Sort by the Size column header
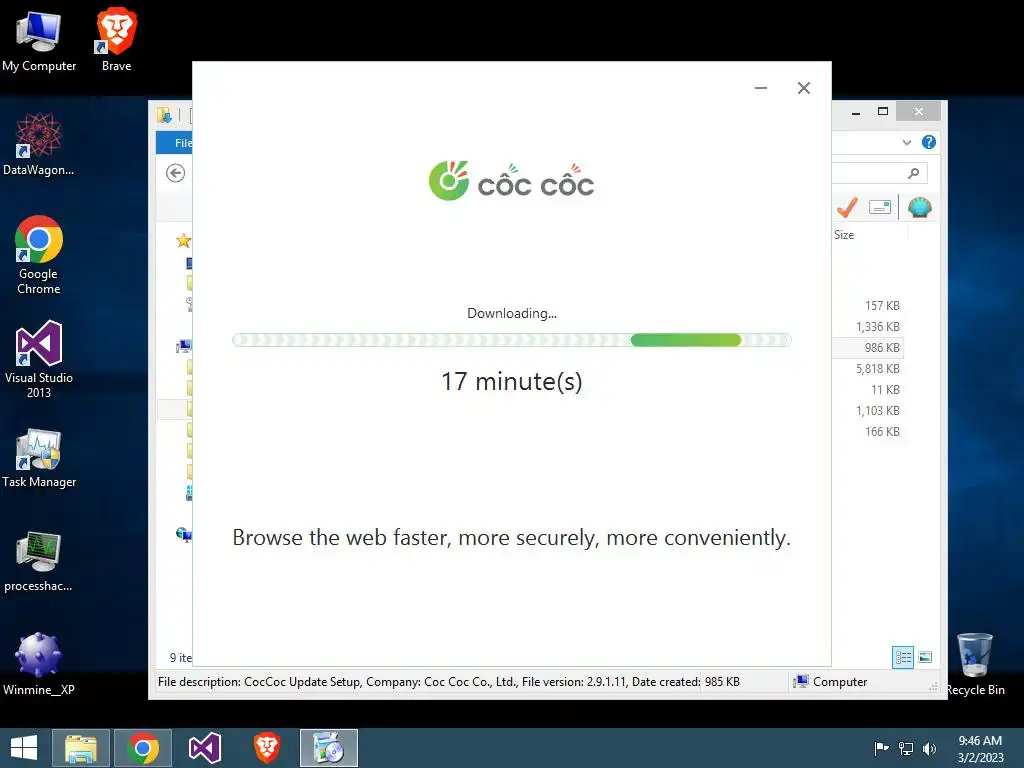The height and width of the screenshot is (768, 1024). click(844, 235)
